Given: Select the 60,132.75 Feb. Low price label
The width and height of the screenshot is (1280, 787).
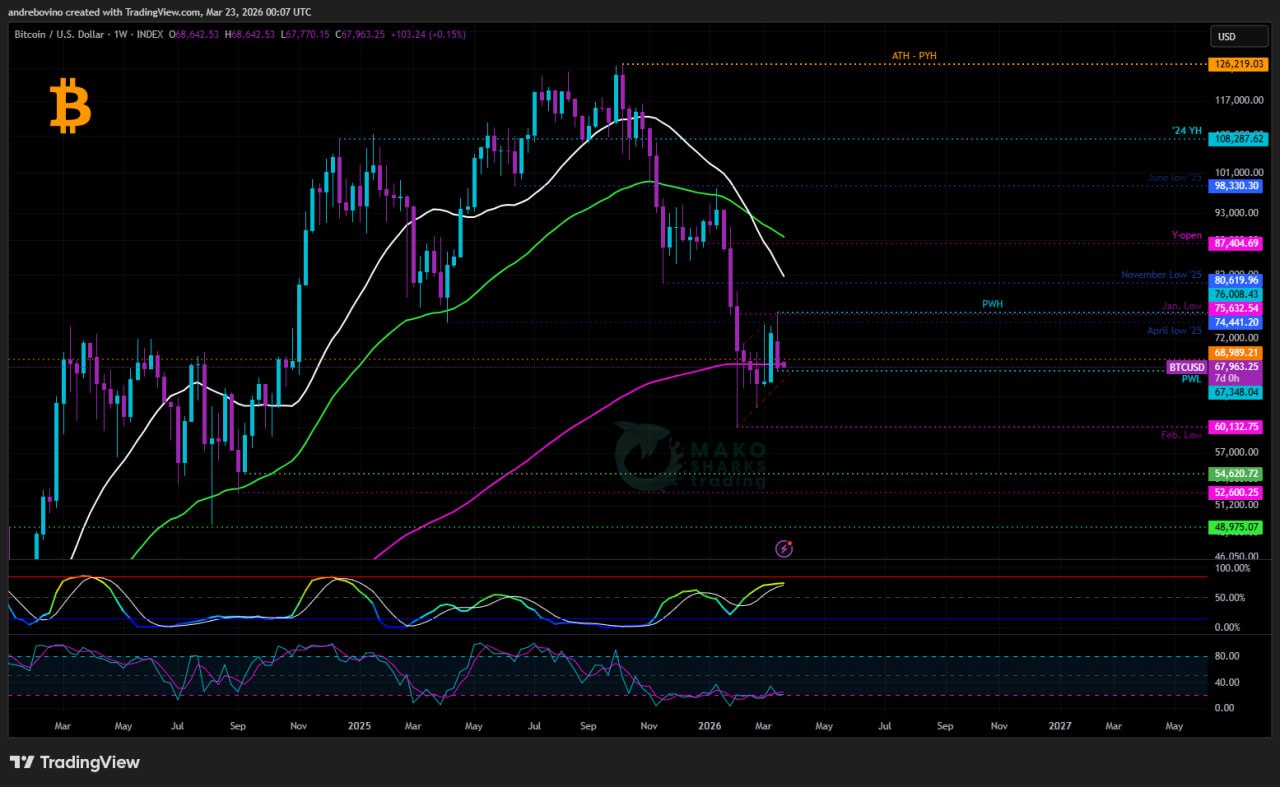Looking at the screenshot, I should (x=1237, y=427).
